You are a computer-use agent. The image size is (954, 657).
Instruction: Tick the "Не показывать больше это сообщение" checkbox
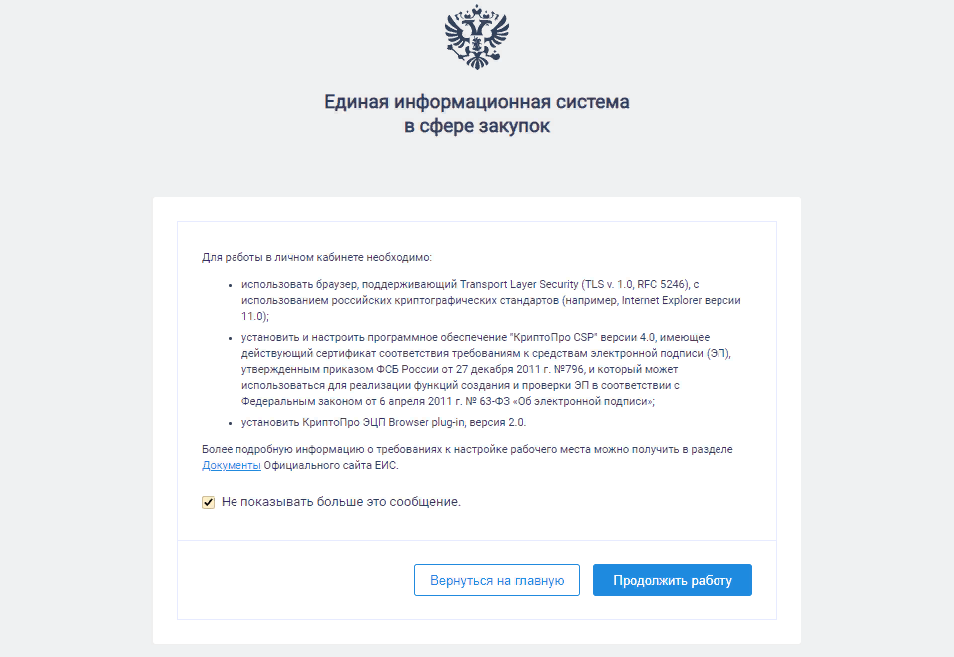209,502
